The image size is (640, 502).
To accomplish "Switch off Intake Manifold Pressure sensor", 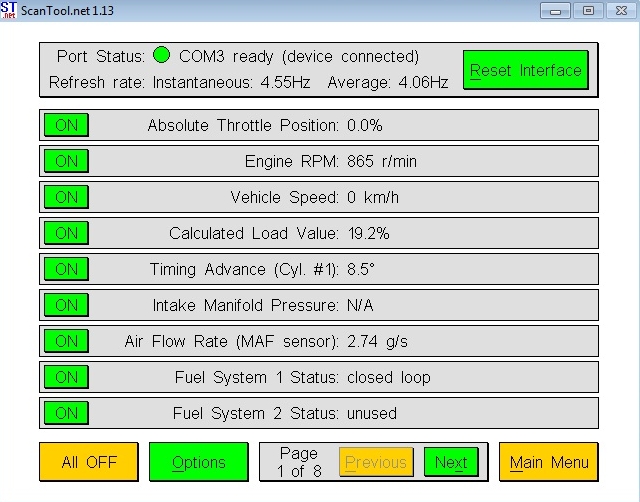I will tap(66, 305).
